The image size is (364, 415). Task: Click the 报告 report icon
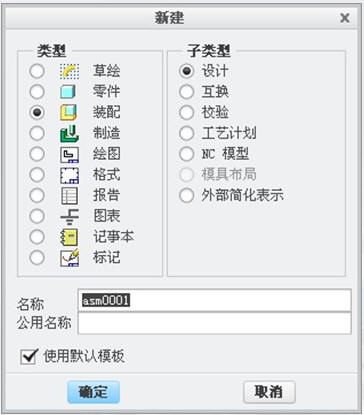tap(70, 196)
